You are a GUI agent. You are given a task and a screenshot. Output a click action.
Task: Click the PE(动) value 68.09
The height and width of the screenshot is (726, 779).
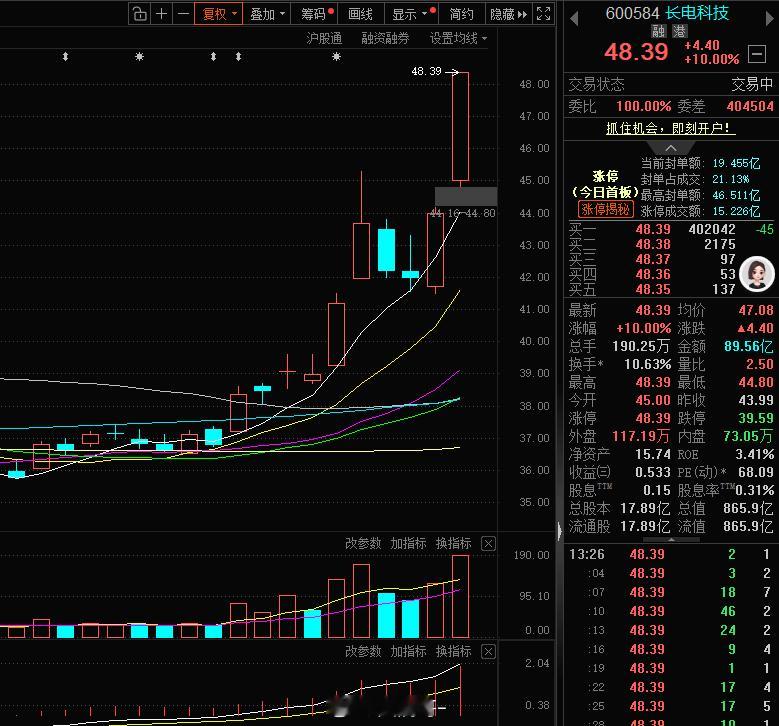[x=755, y=472]
